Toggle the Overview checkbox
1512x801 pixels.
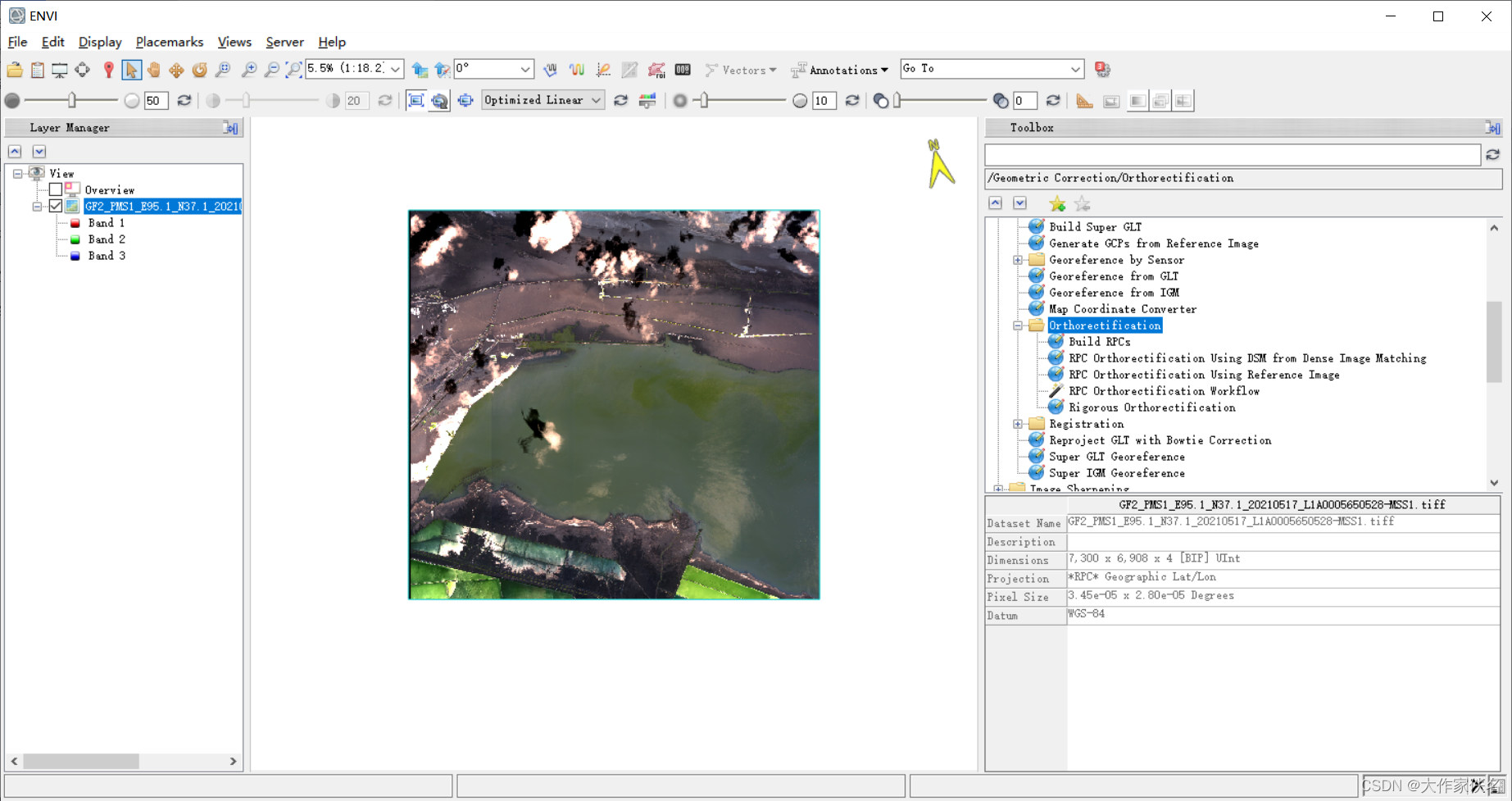click(56, 189)
